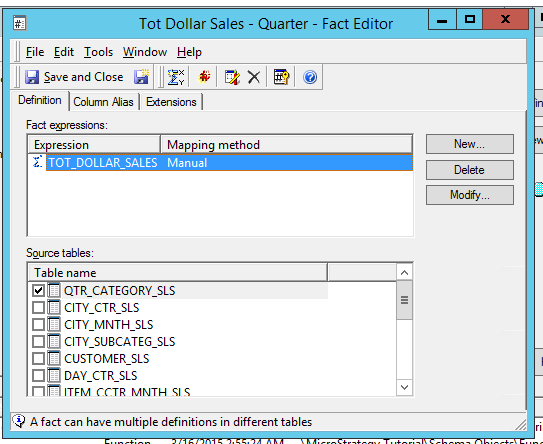This screenshot has width=543, height=444.
Task: Click the table key properties icon
Action: 281,77
